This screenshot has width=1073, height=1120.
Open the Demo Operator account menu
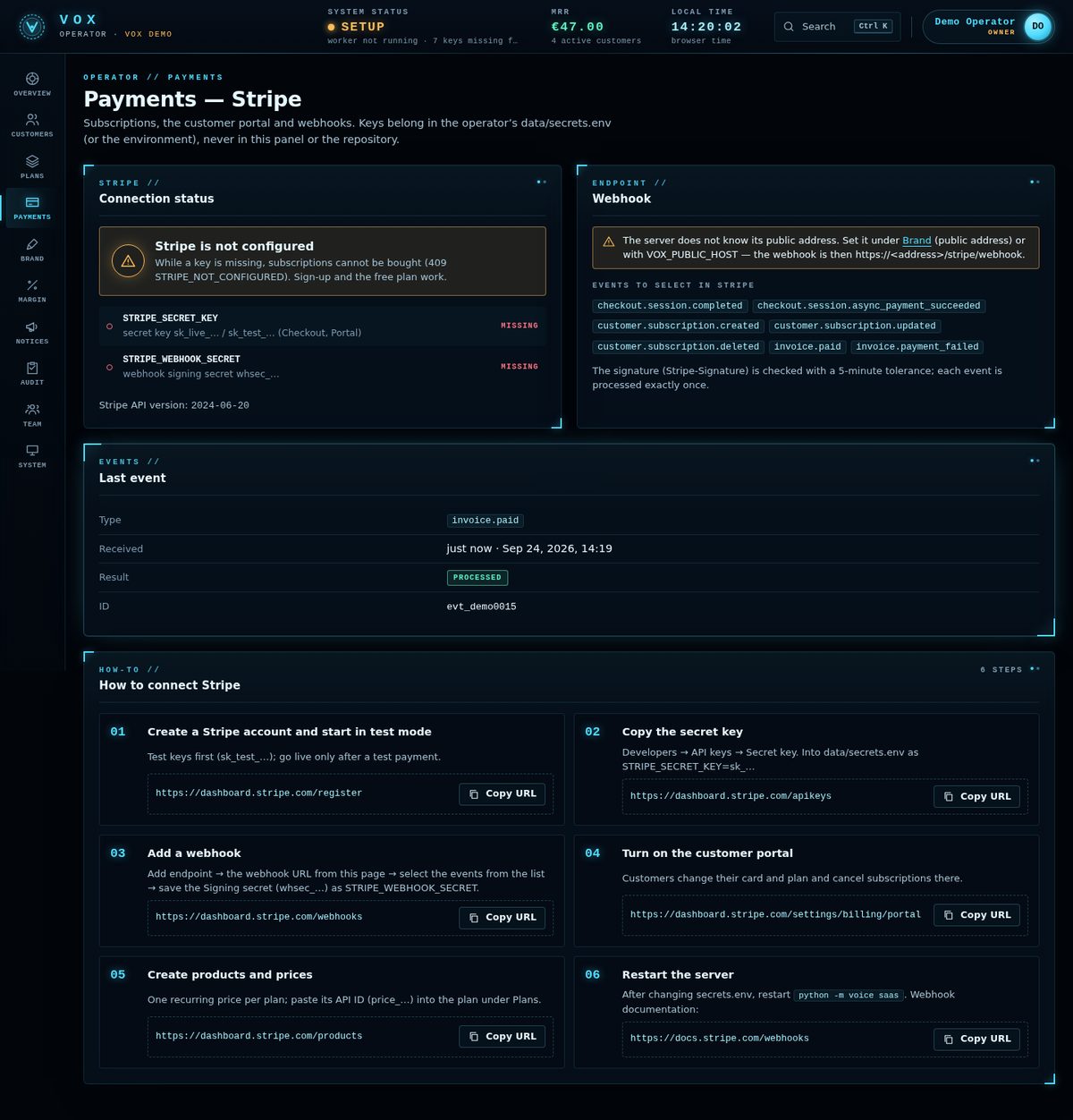click(x=988, y=27)
